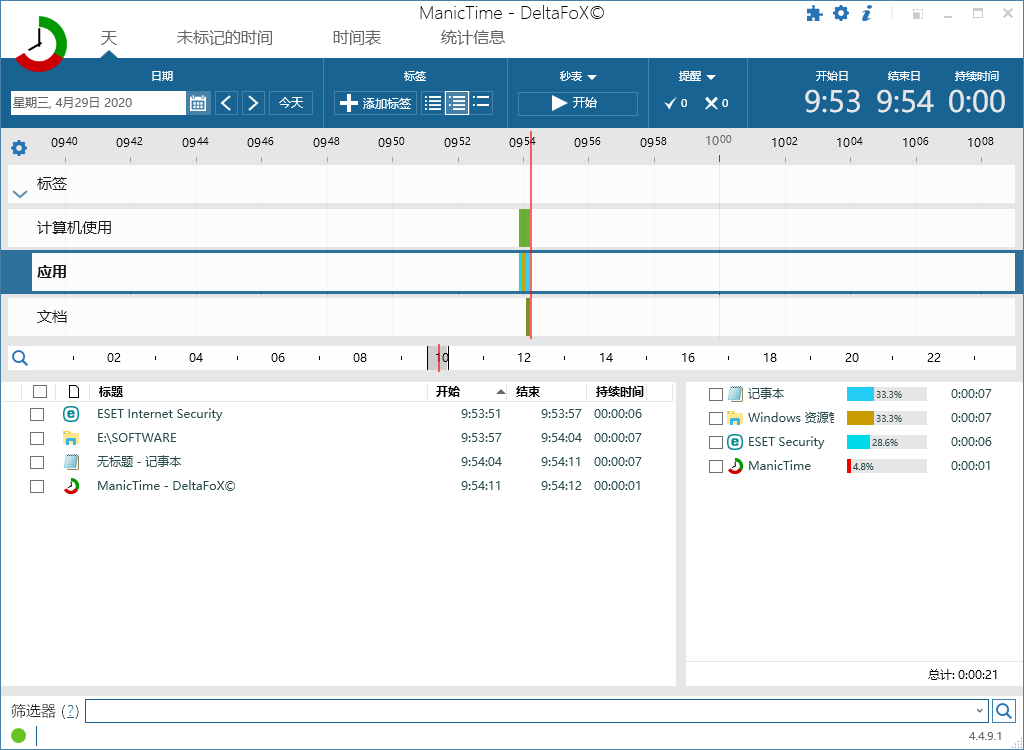Click the ManicTime clock logo
This screenshot has width=1024, height=750.
pyautogui.click(x=40, y=44)
